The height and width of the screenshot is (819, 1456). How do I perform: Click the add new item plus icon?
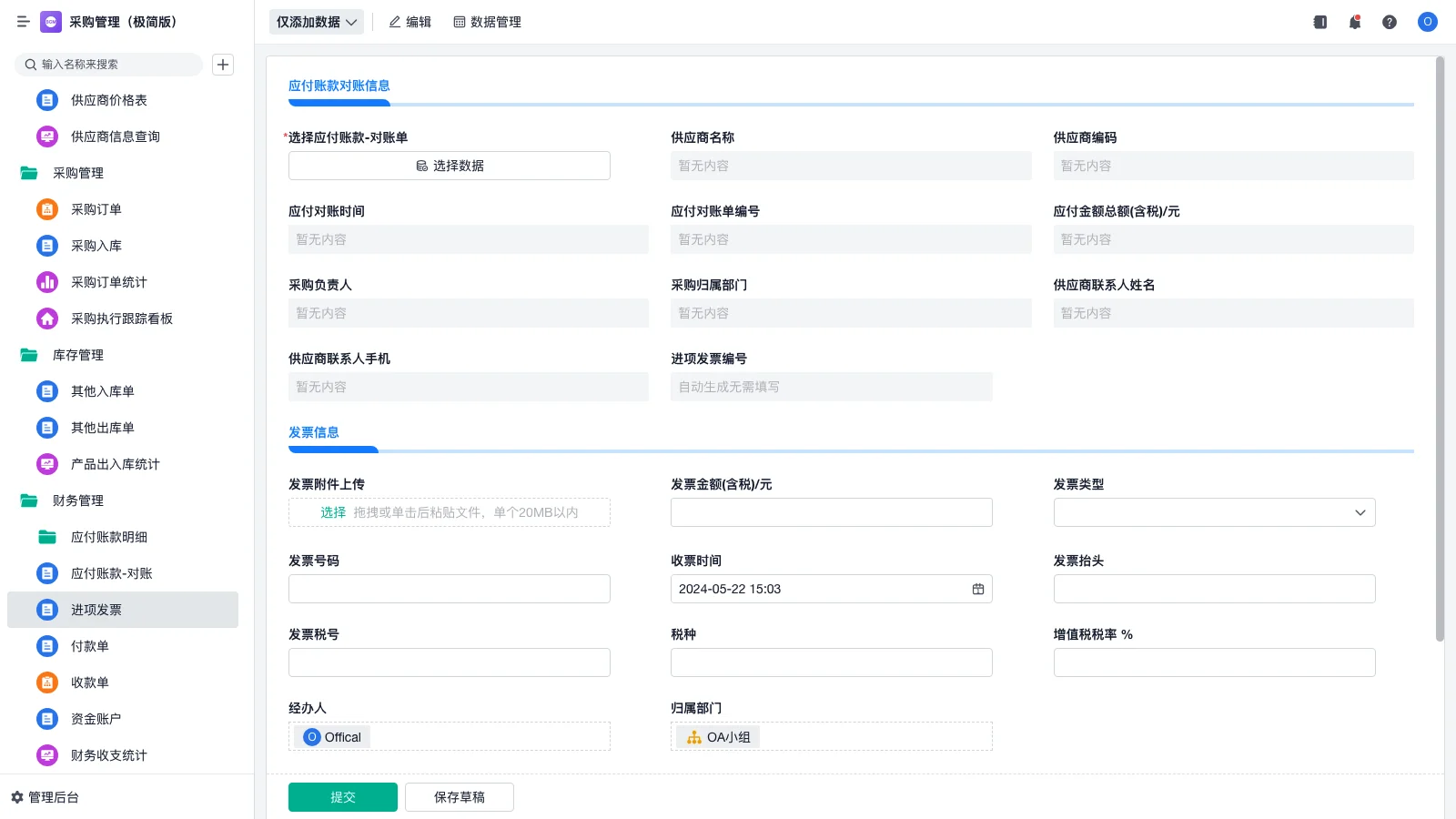pos(223,65)
